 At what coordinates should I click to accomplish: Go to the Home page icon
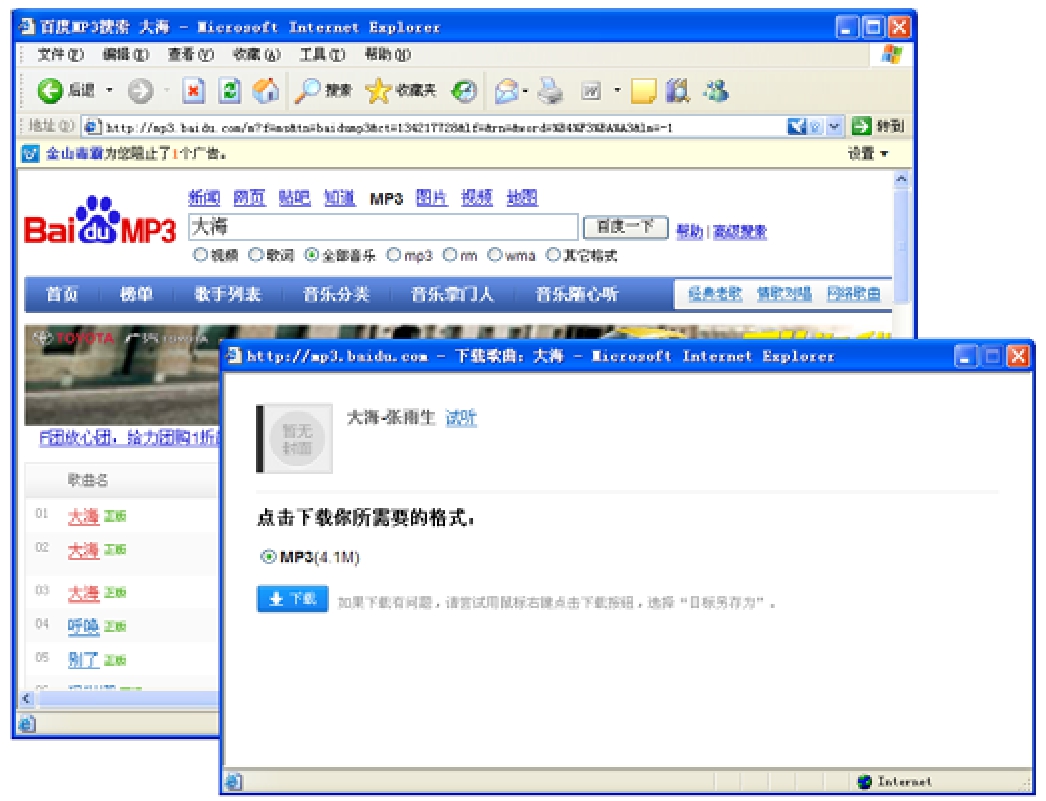[266, 91]
